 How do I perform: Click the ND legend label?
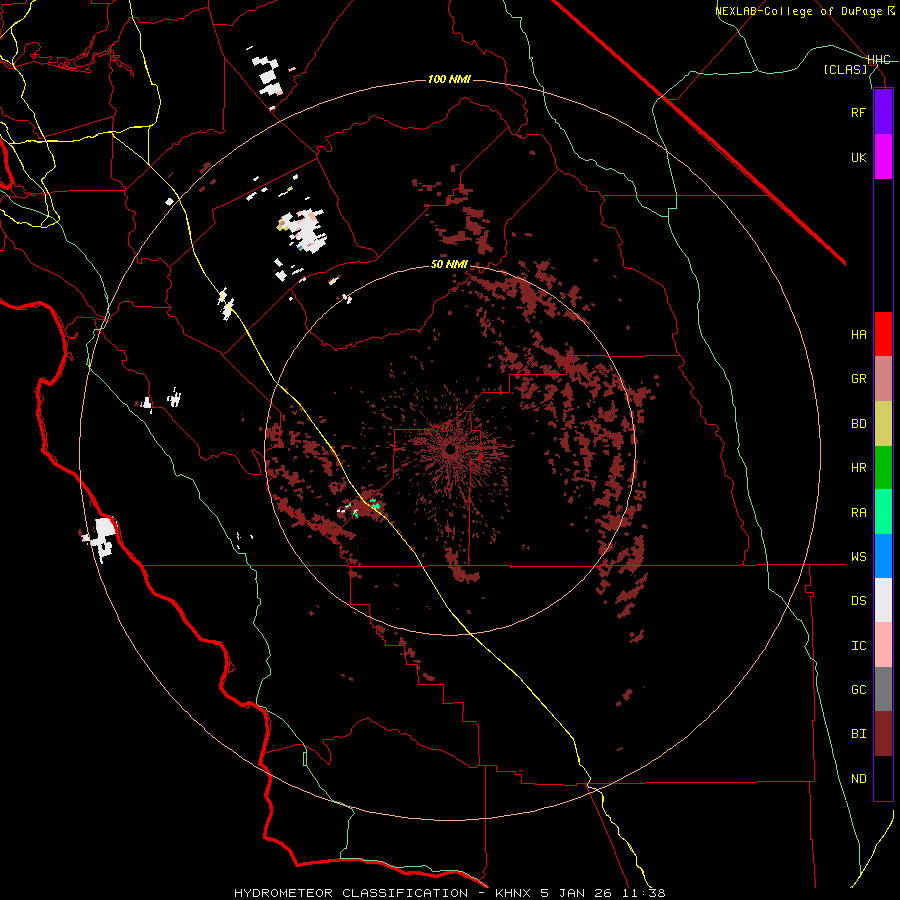pyautogui.click(x=858, y=778)
